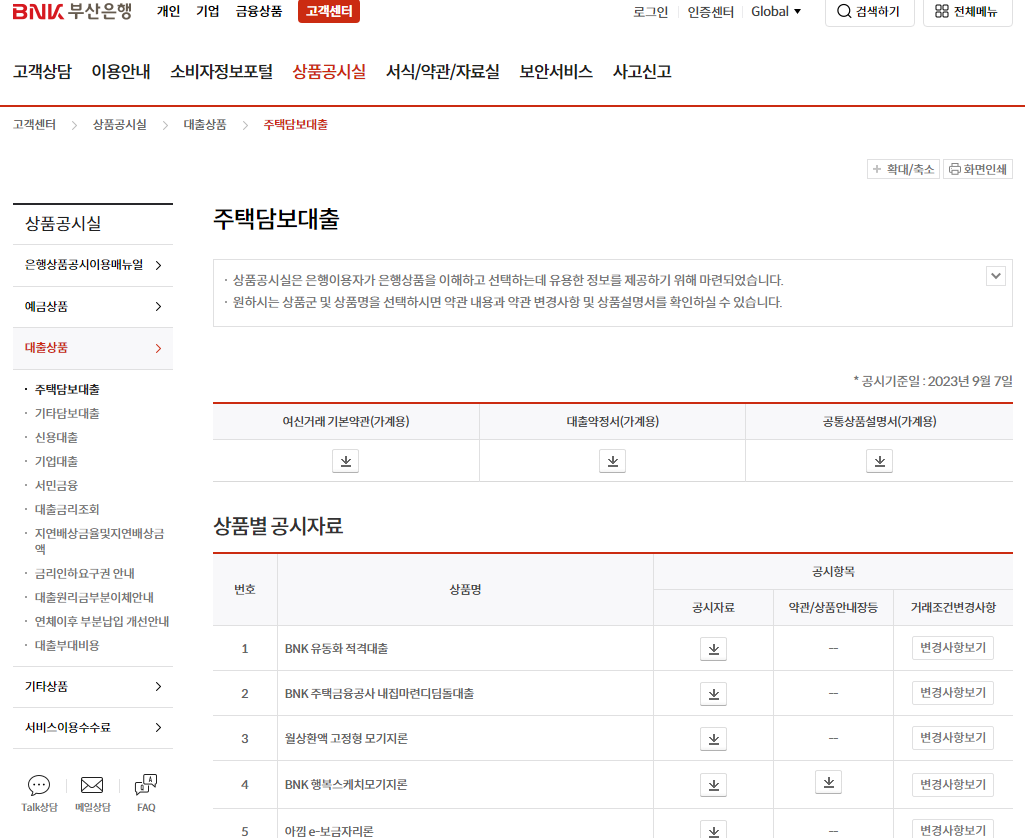Viewport: 1025px width, 838px height.
Task: Collapse the info notice box chevron
Action: tap(996, 276)
